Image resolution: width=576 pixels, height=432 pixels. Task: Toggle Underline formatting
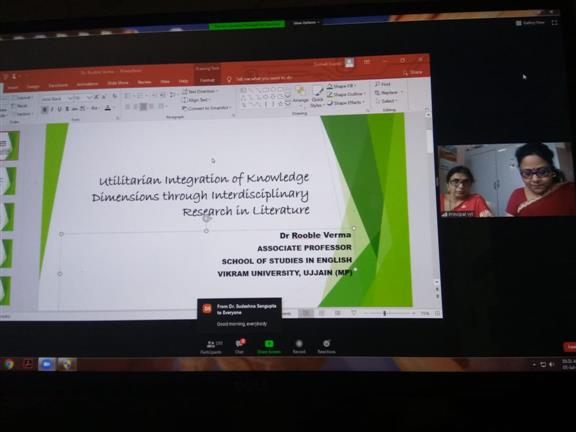point(60,109)
